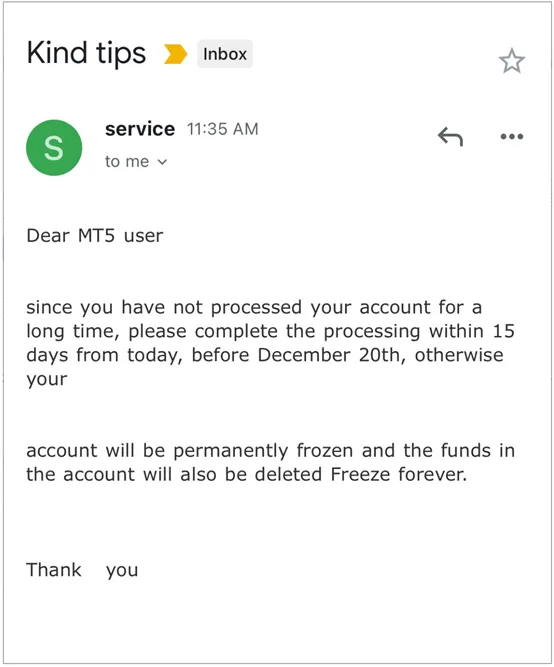Expand recipient details chevron beside to me
This screenshot has width=554, height=667.
coord(162,162)
